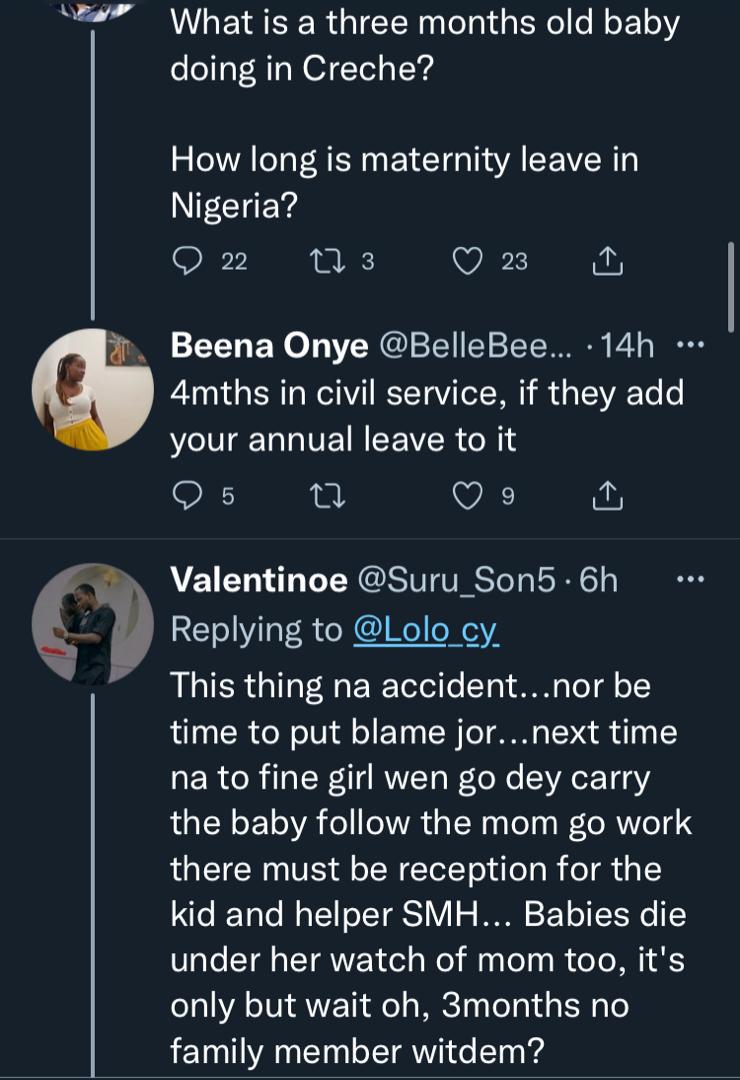Open Valentinoe's profile picture
The height and width of the screenshot is (1080, 740).
[92, 624]
